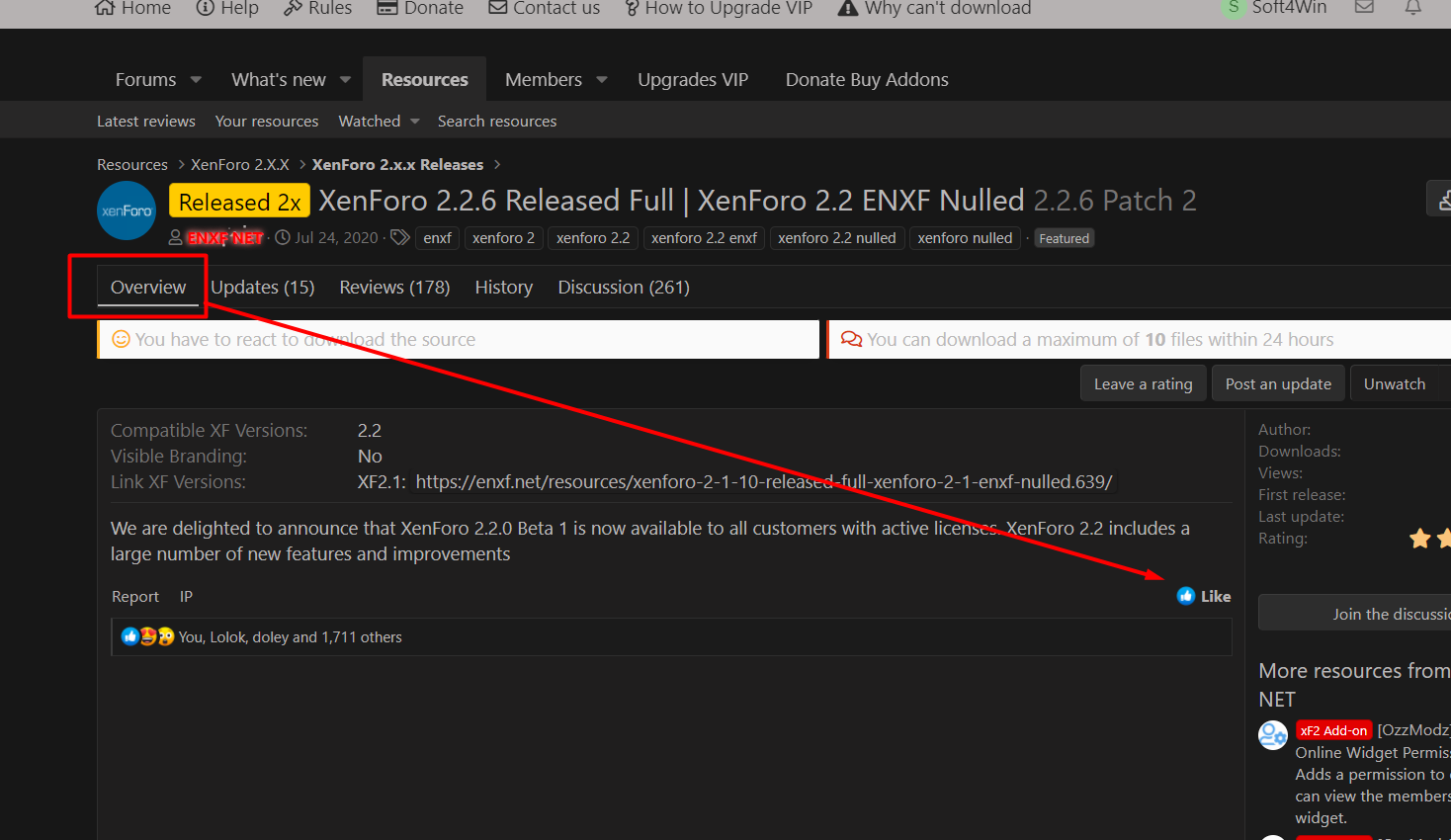Screen dimensions: 1451x840
Task: Open the mail inbox envelope icon
Action: [1364, 7]
